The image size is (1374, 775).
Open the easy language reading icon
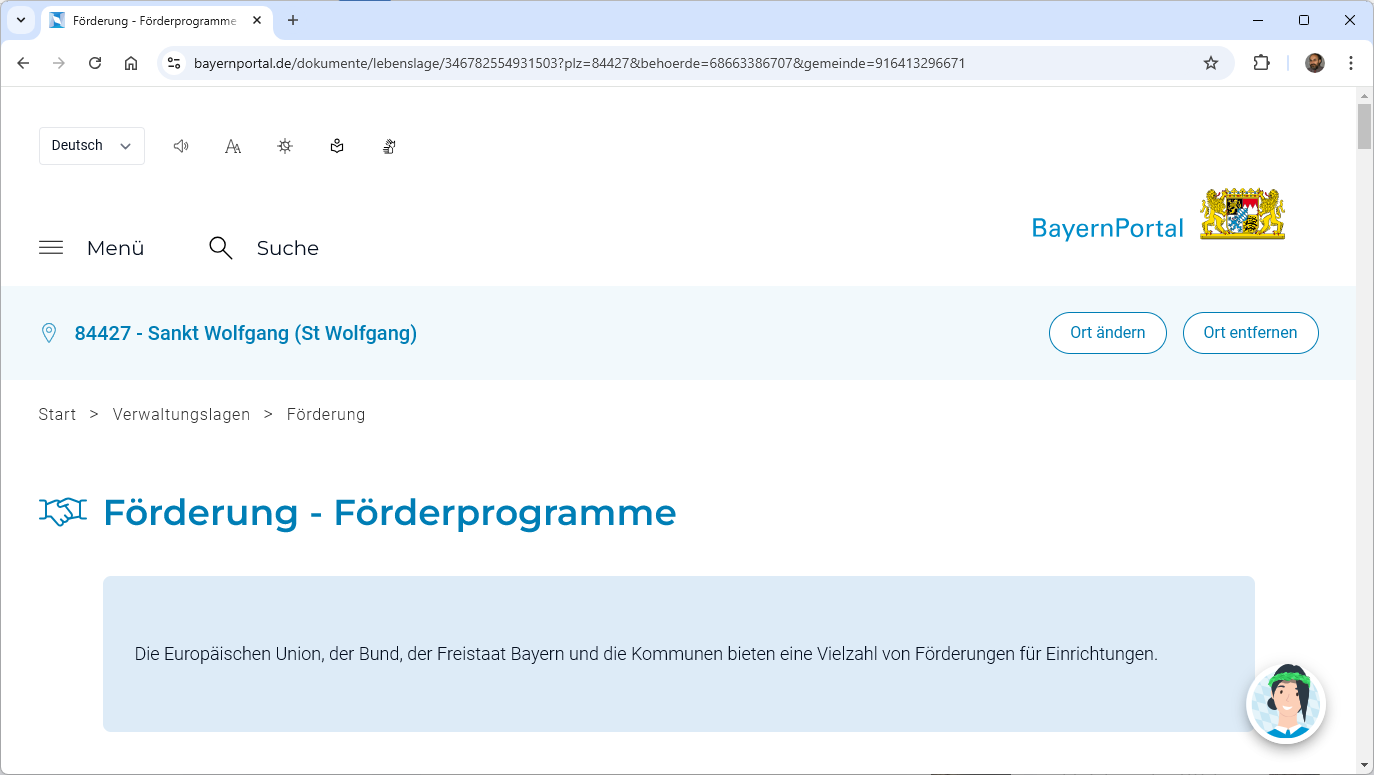[337, 146]
